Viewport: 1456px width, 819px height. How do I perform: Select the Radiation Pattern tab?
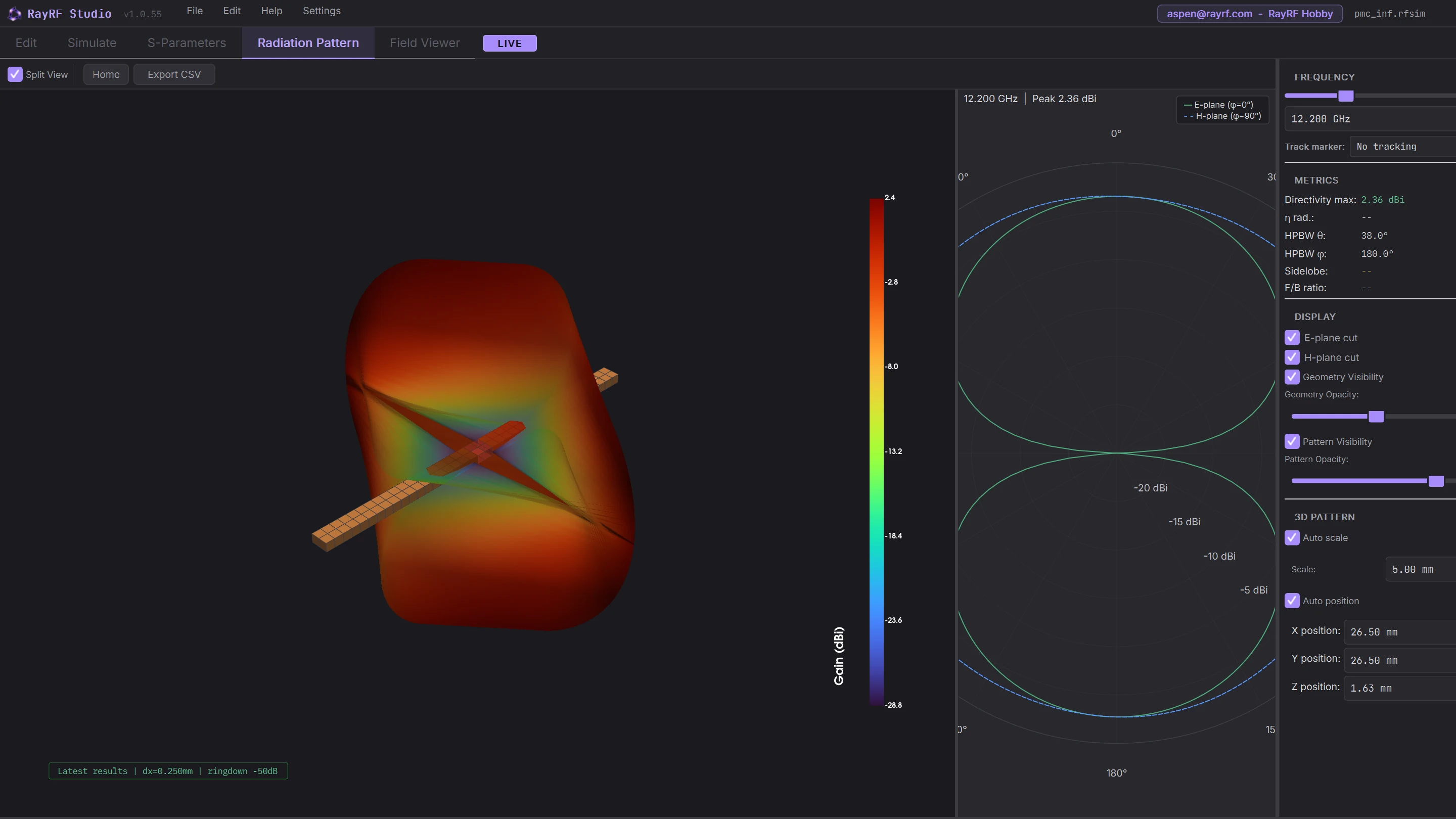[x=308, y=43]
